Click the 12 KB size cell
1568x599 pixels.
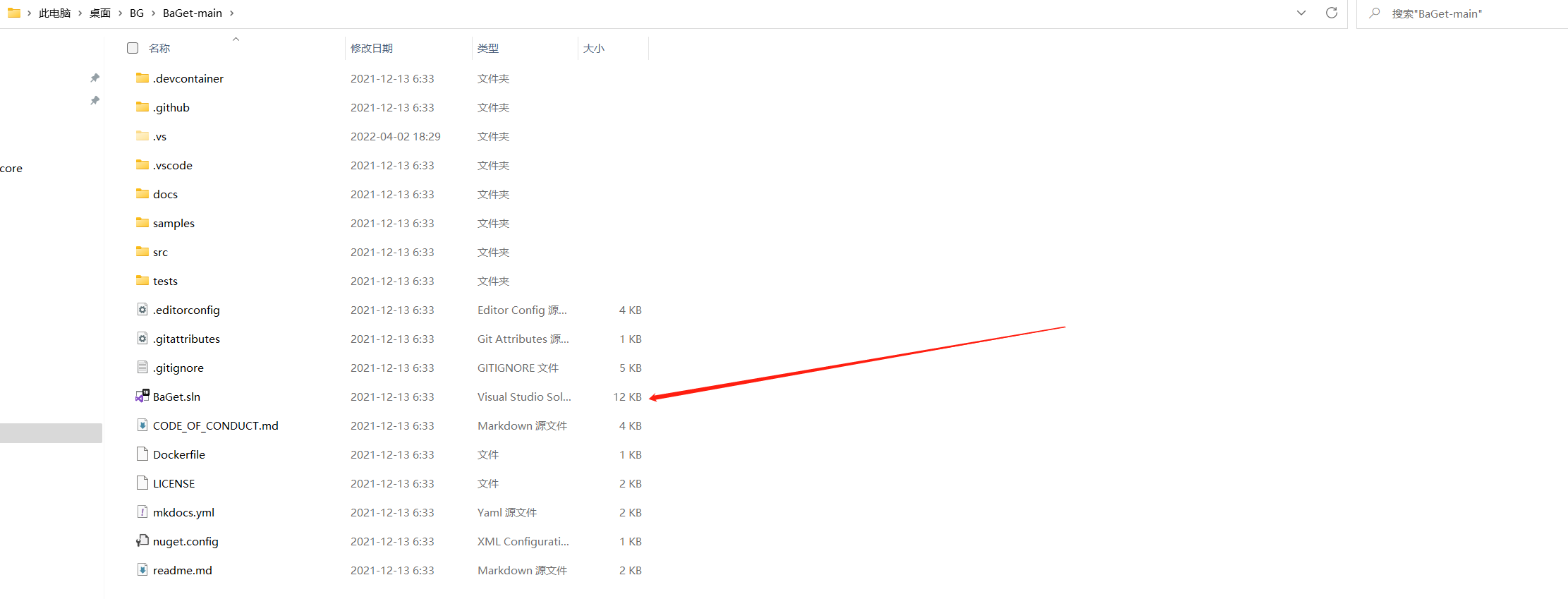point(627,397)
